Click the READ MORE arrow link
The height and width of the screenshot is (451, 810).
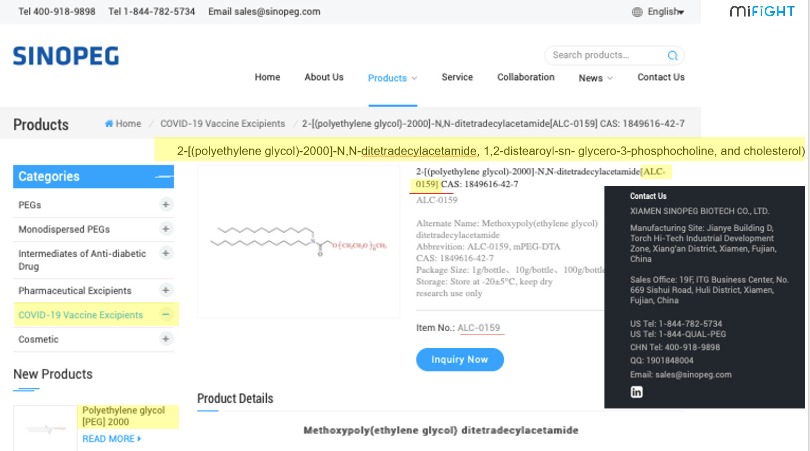(111, 438)
